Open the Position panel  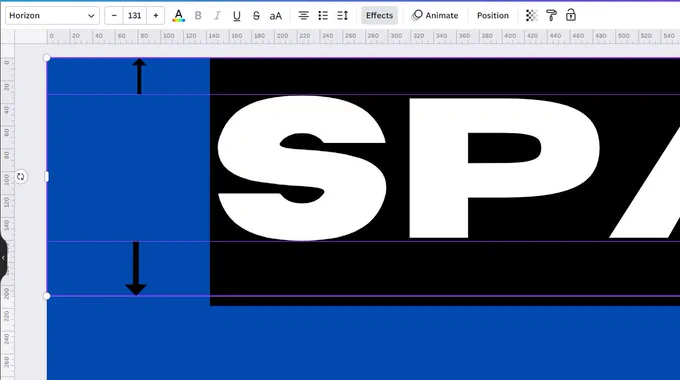pos(493,16)
